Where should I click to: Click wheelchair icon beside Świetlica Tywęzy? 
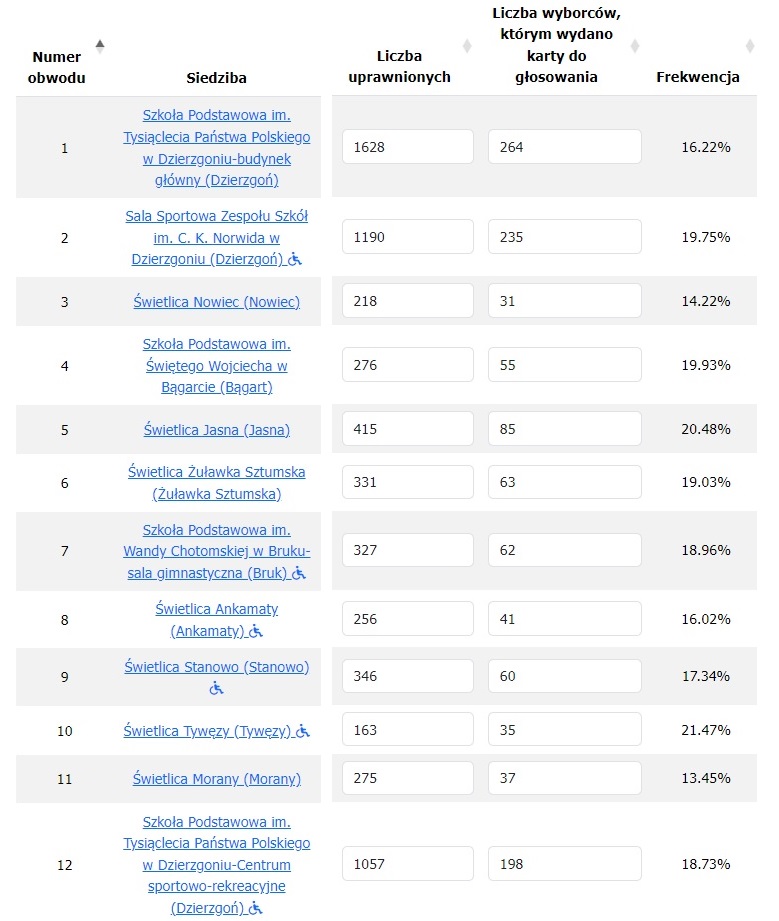(x=303, y=731)
